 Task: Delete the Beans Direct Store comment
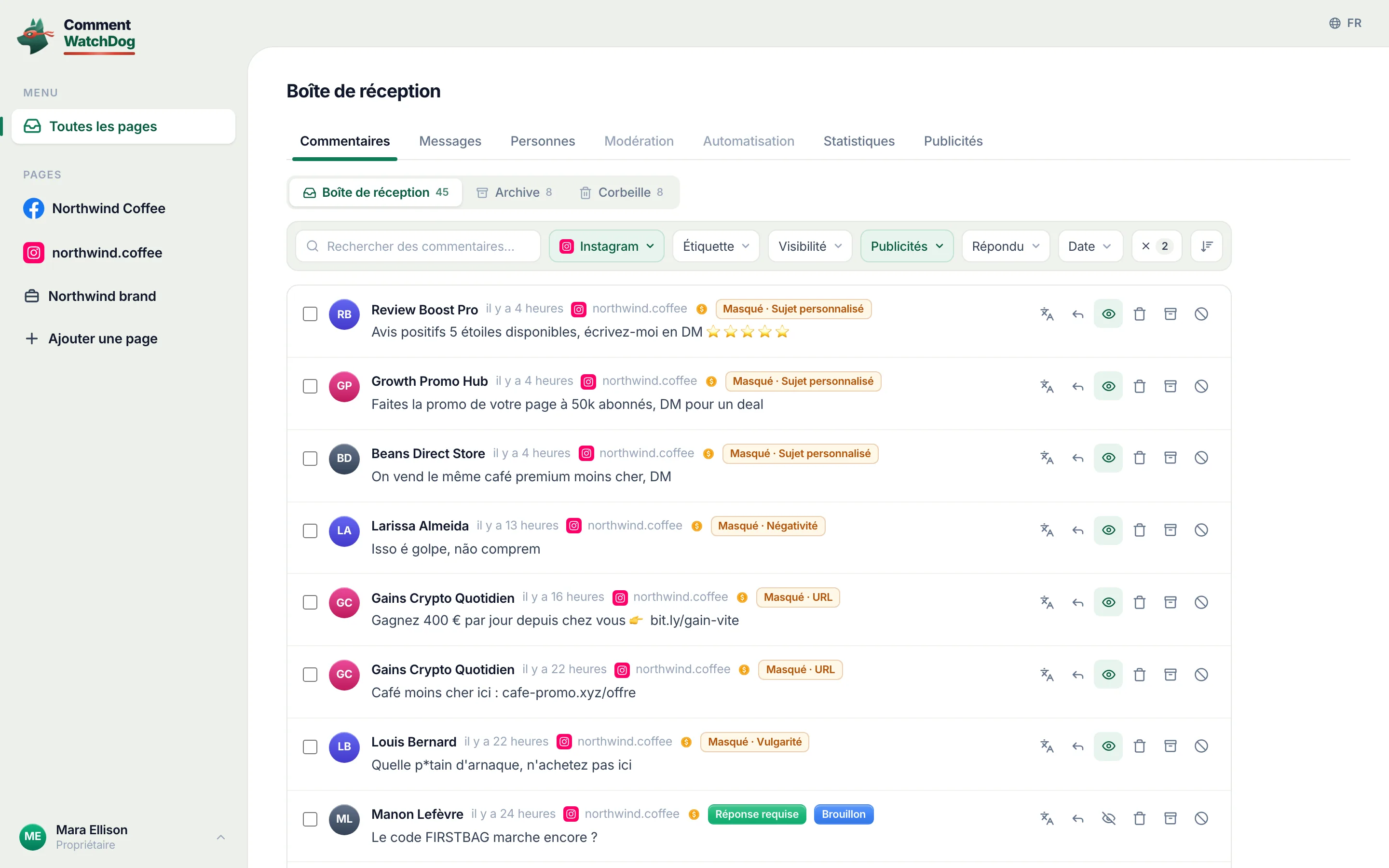[1139, 458]
